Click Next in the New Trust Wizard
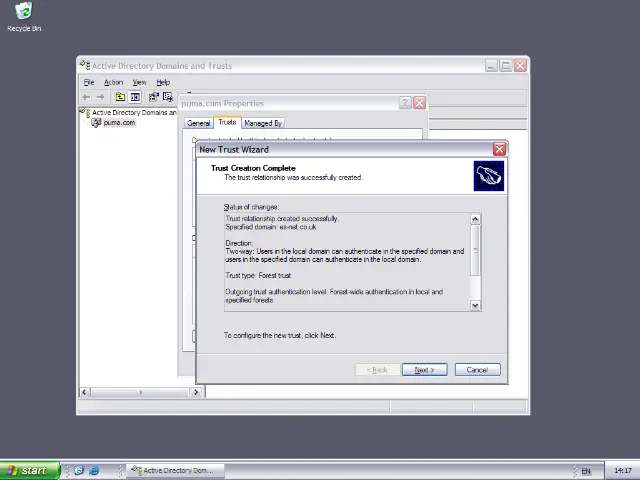This screenshot has width=640, height=480. 424,370
